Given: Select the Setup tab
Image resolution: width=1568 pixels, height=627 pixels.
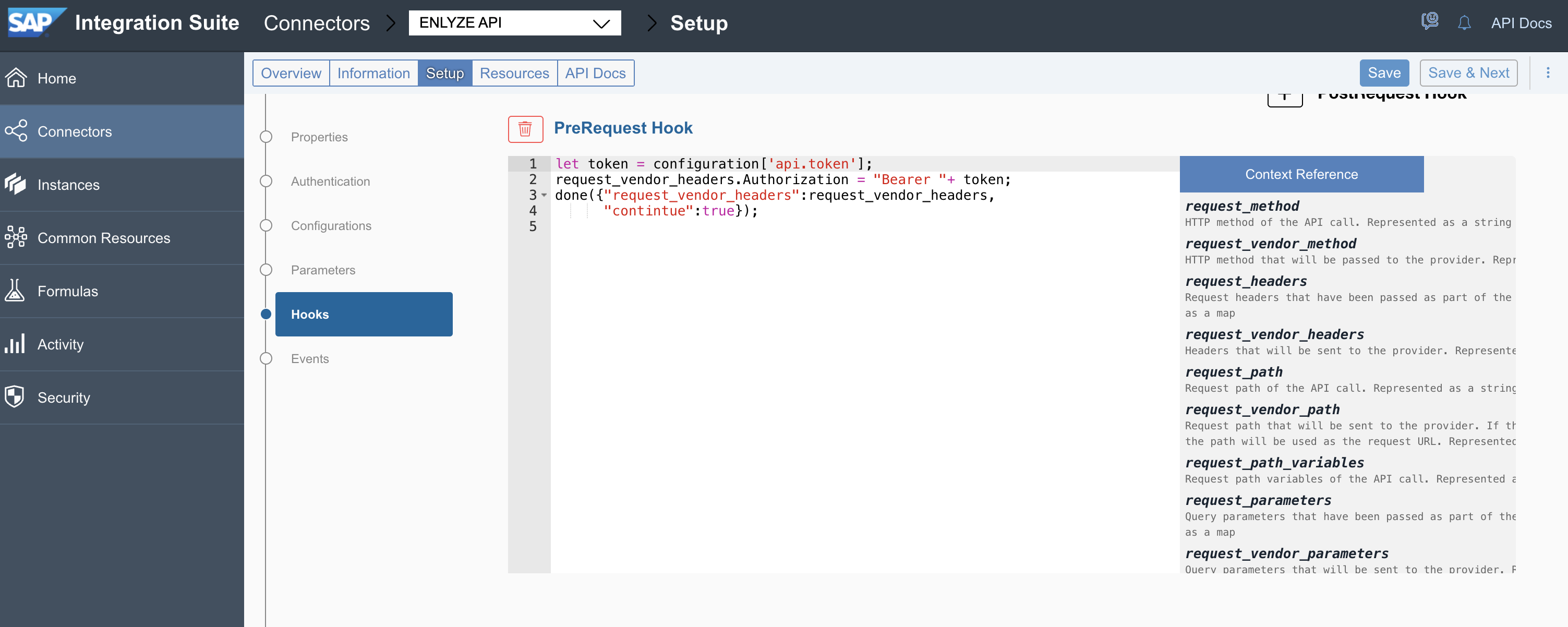Looking at the screenshot, I should point(445,73).
